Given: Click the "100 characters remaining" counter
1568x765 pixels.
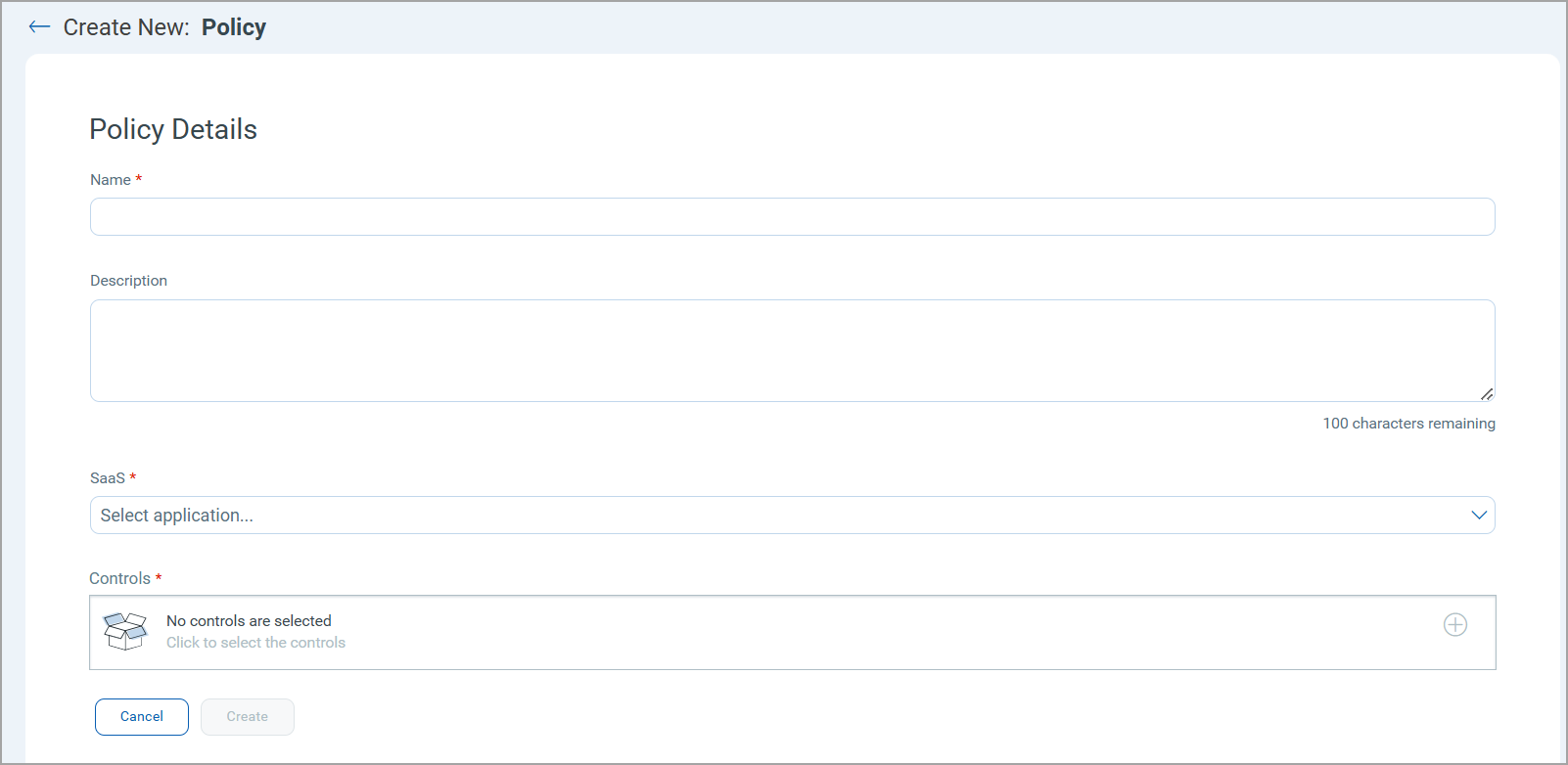Looking at the screenshot, I should pos(1409,424).
